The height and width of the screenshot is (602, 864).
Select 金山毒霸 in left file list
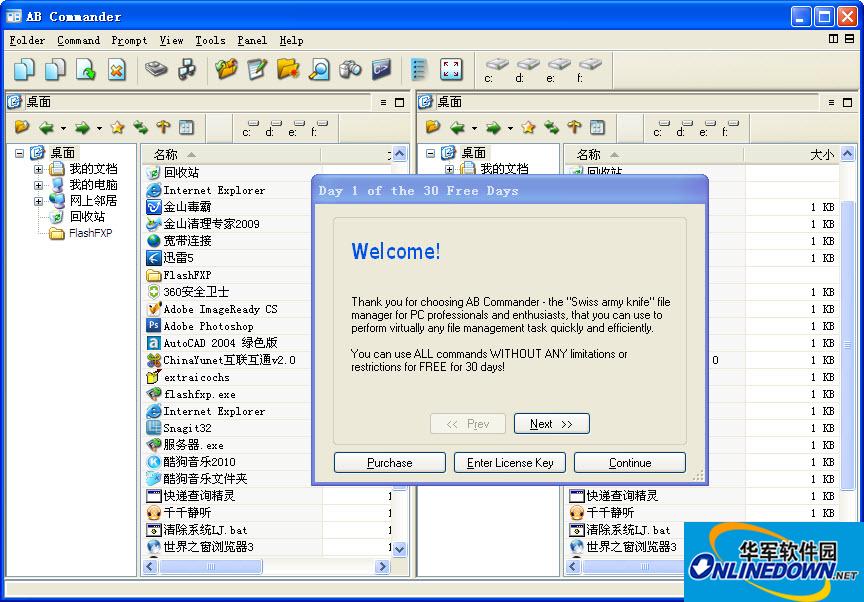187,207
